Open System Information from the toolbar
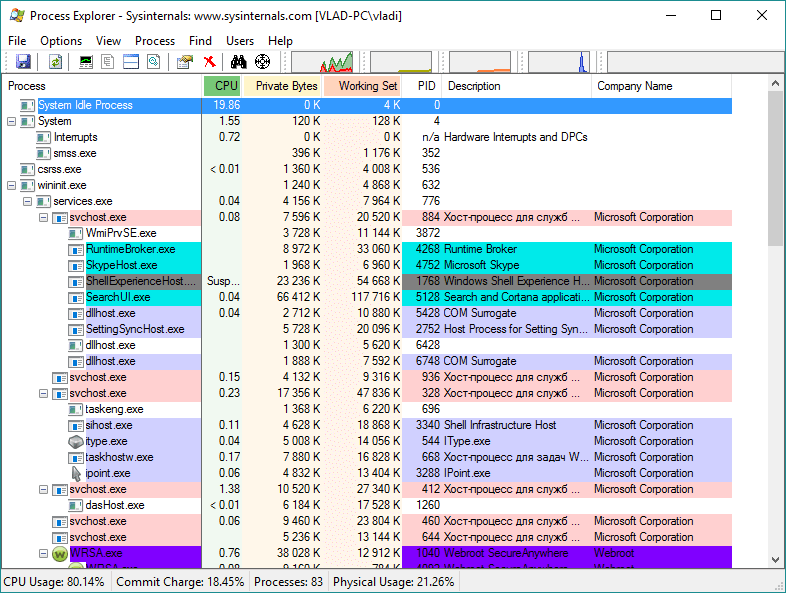Screen dimensions: 786x593 pyautogui.click(x=86, y=62)
